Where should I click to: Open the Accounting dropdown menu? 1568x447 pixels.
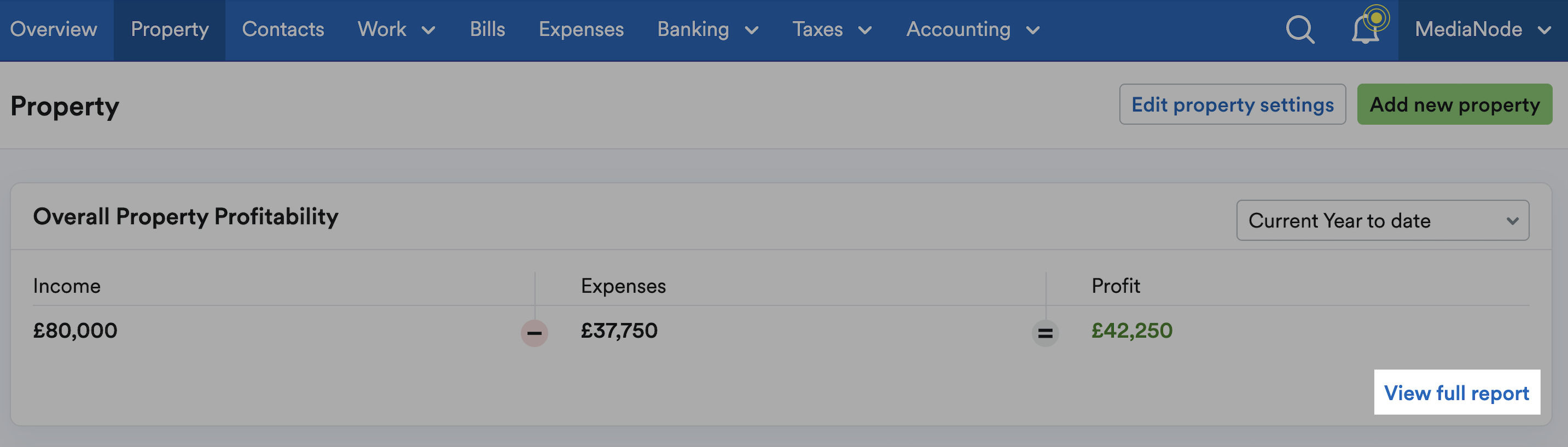[973, 30]
